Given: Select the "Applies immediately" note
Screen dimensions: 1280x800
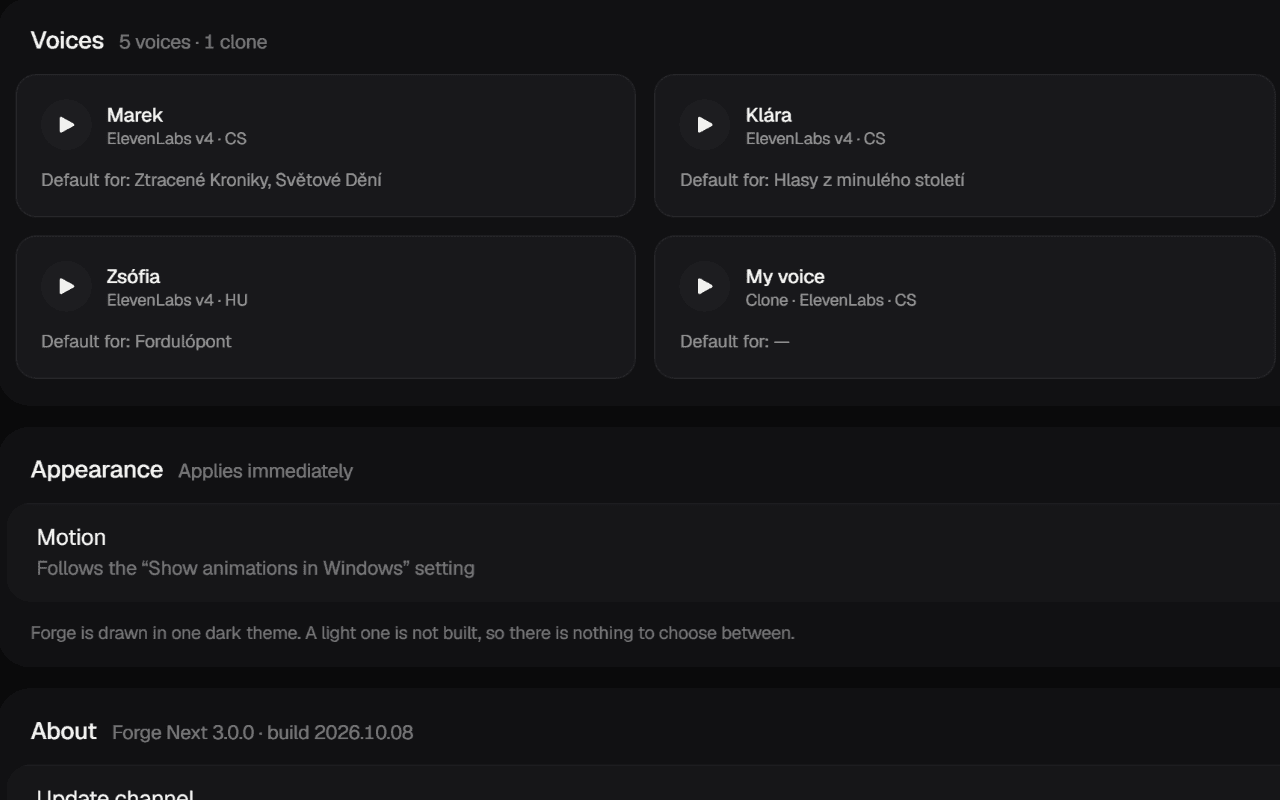Looking at the screenshot, I should [265, 471].
